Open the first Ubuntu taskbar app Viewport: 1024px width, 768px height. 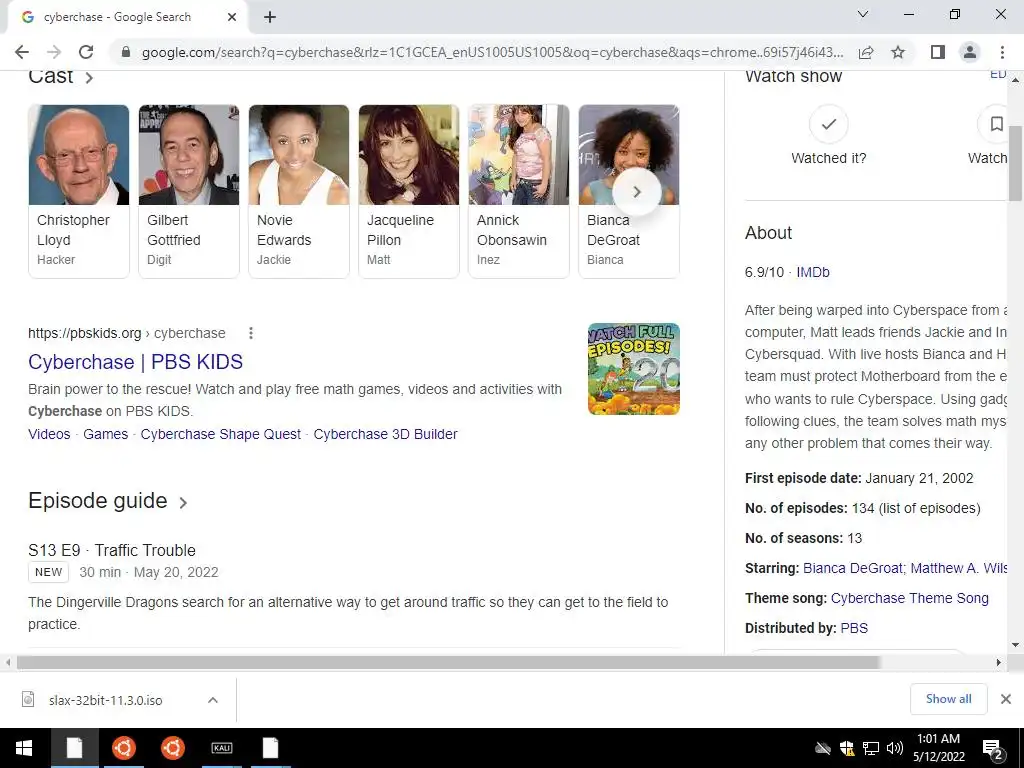coord(123,748)
